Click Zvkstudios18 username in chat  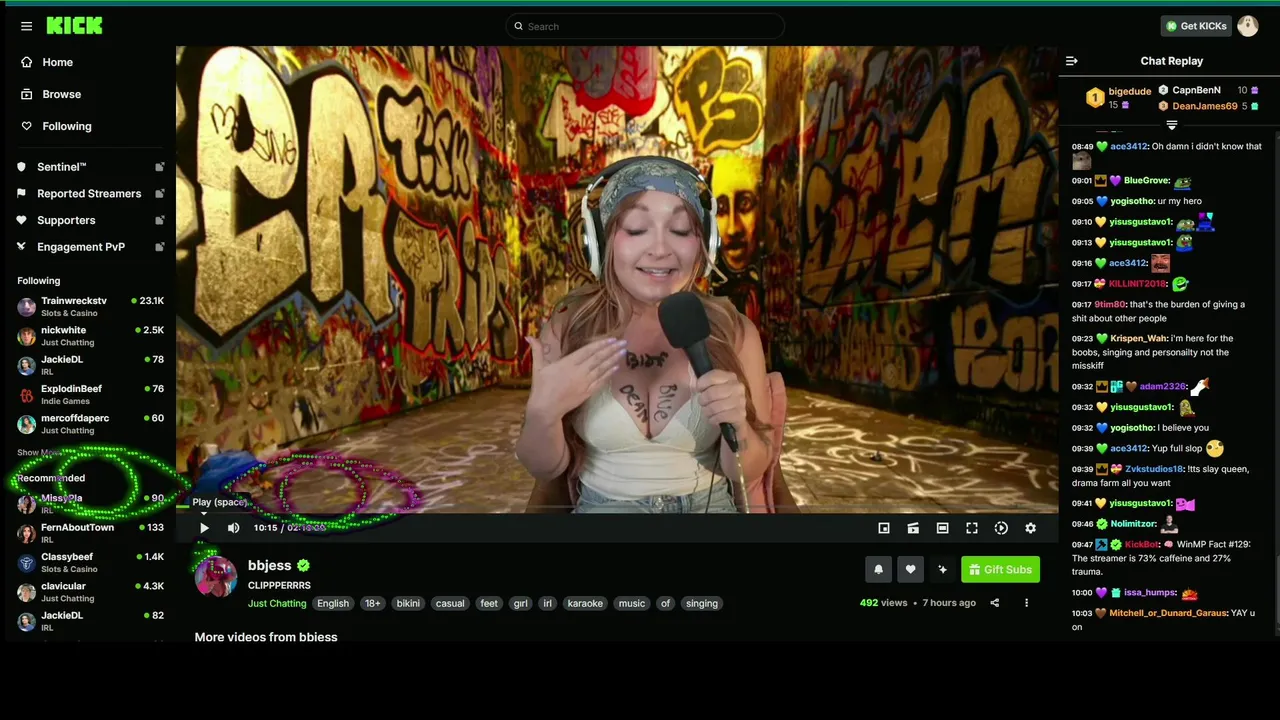pyautogui.click(x=1154, y=469)
